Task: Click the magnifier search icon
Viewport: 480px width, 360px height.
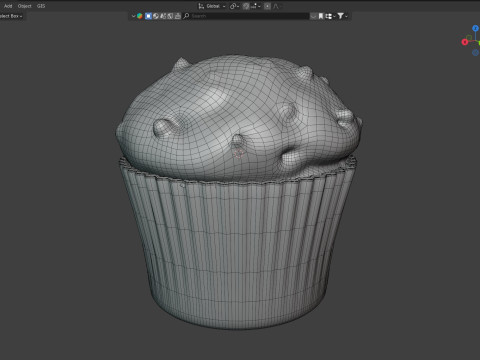Action: click(x=186, y=16)
